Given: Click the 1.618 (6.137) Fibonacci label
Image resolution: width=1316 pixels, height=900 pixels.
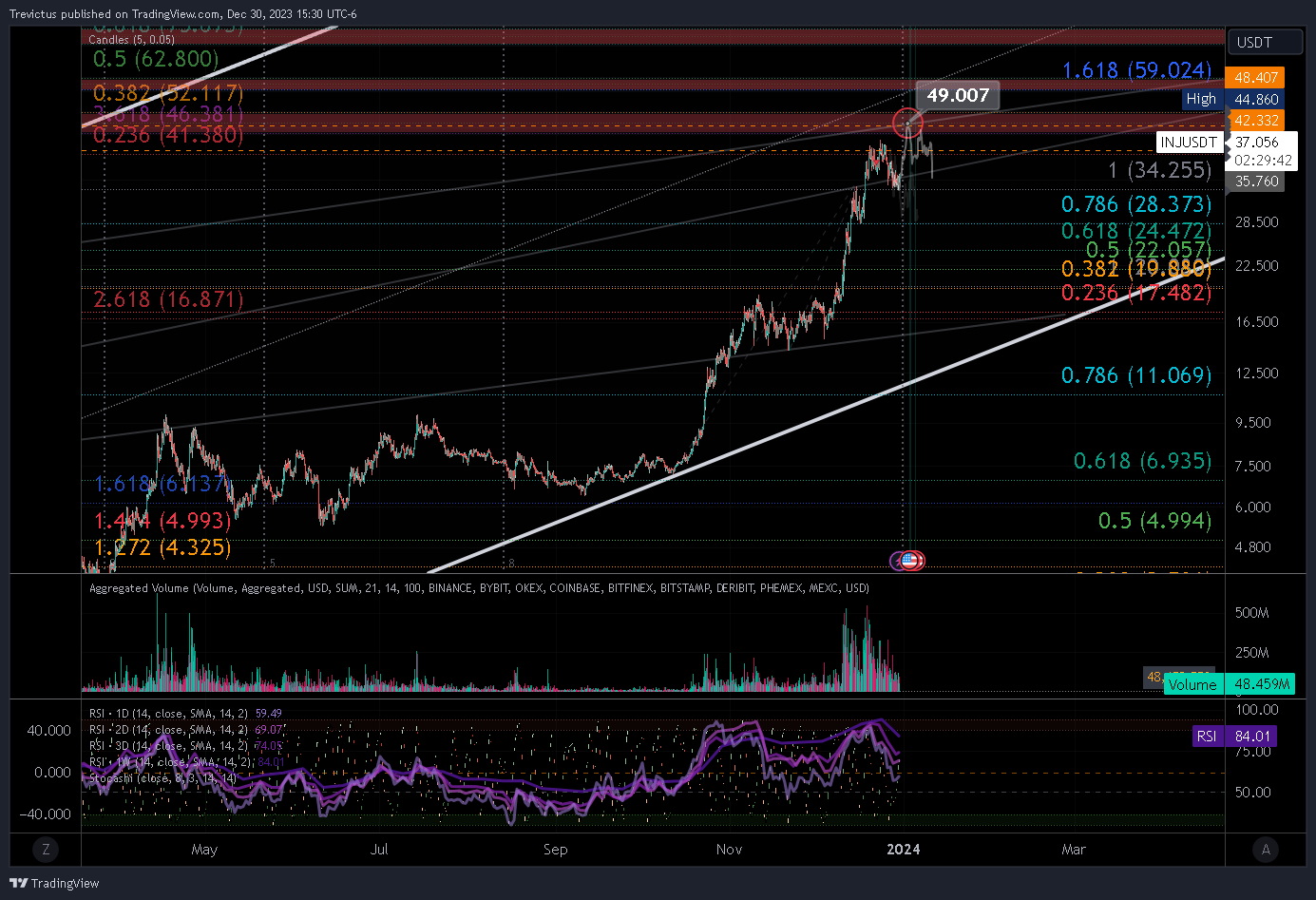Looking at the screenshot, I should [x=162, y=485].
